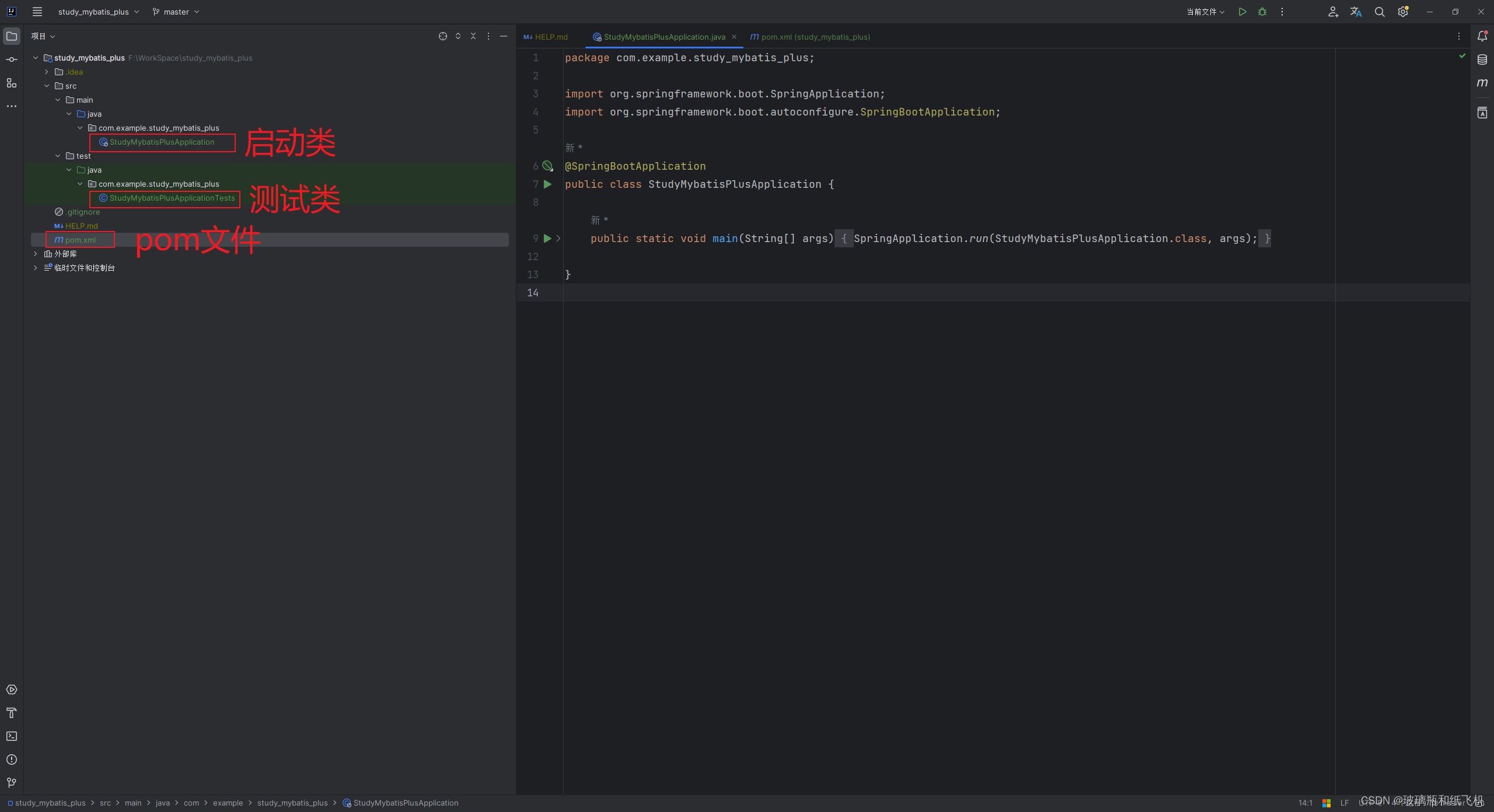
Task: Open the Project tool window icon
Action: point(12,36)
